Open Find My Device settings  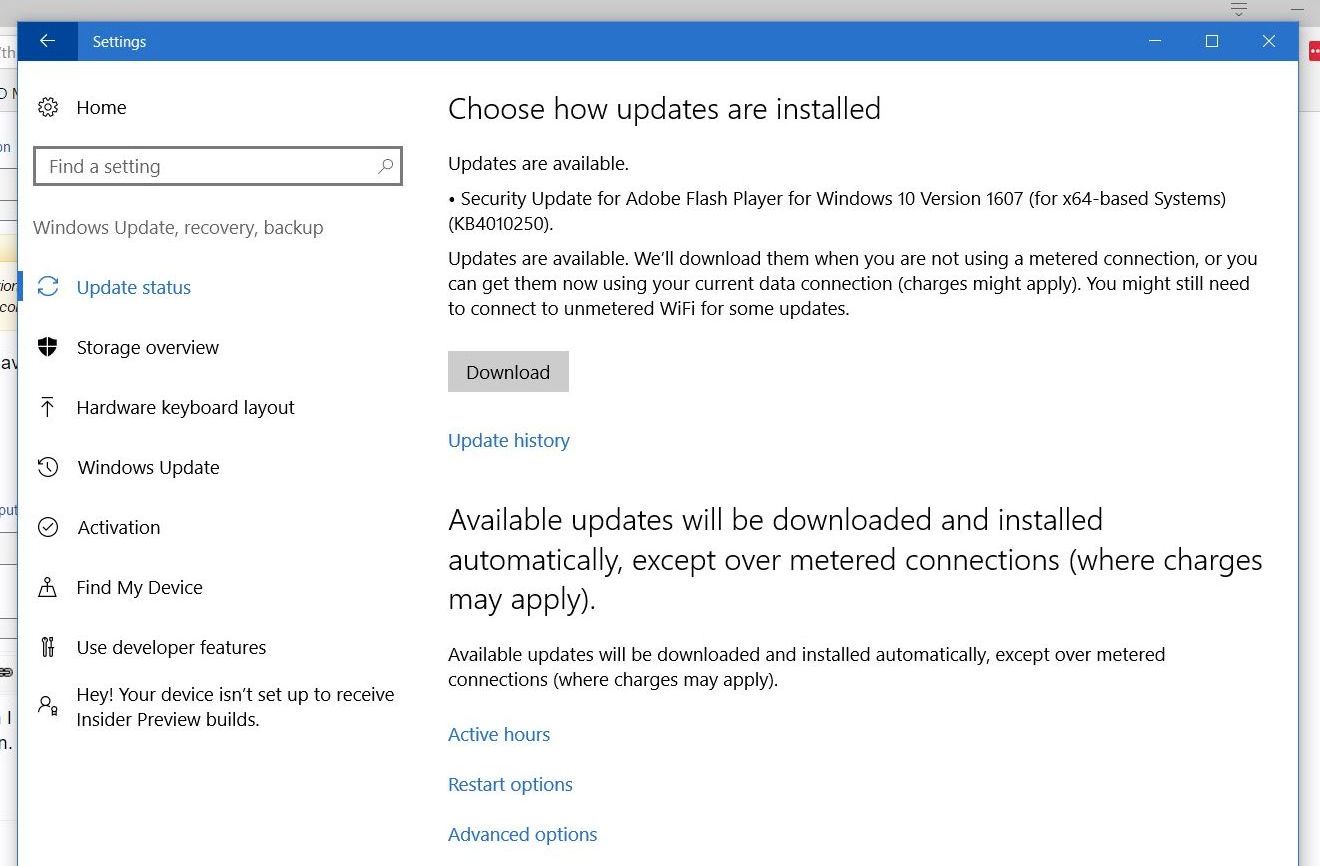coord(139,587)
